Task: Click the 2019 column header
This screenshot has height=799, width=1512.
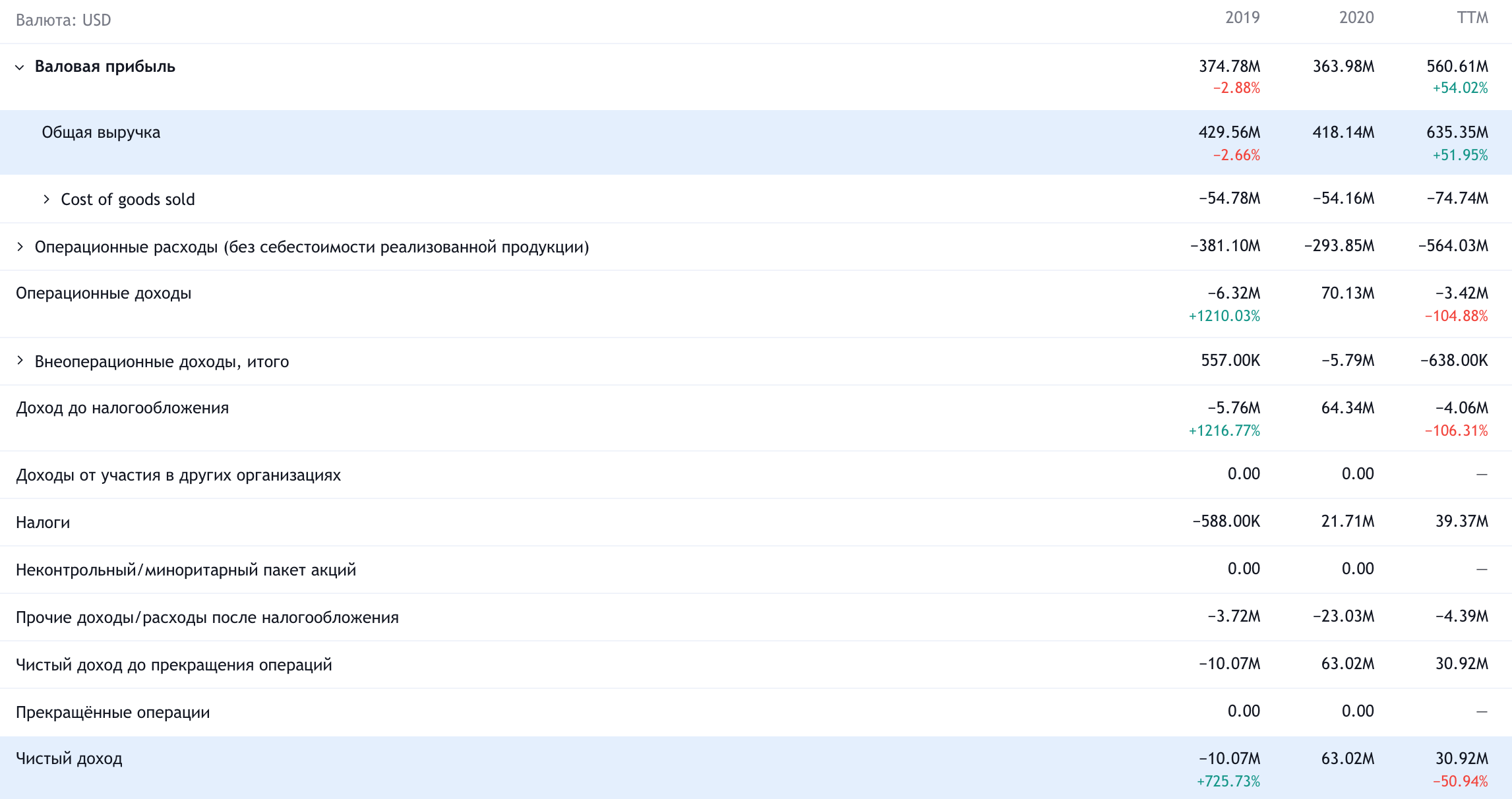Action: click(x=1242, y=18)
